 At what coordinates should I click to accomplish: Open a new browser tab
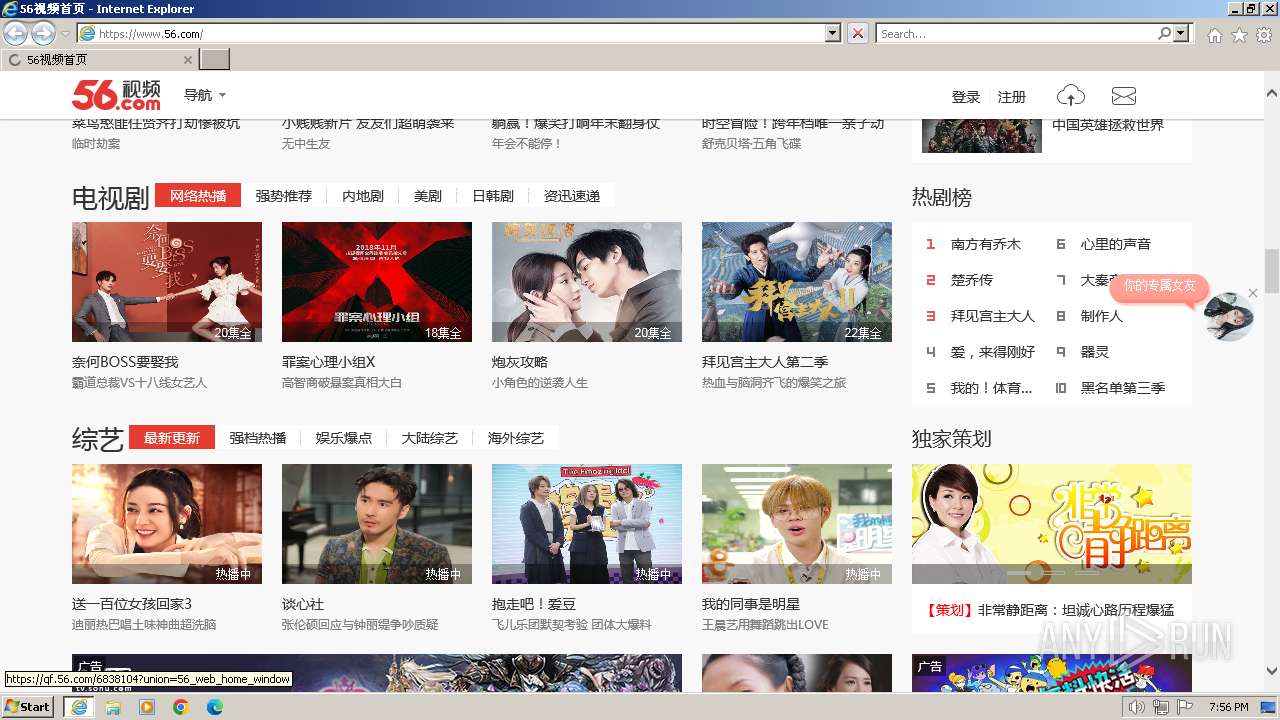[x=215, y=60]
